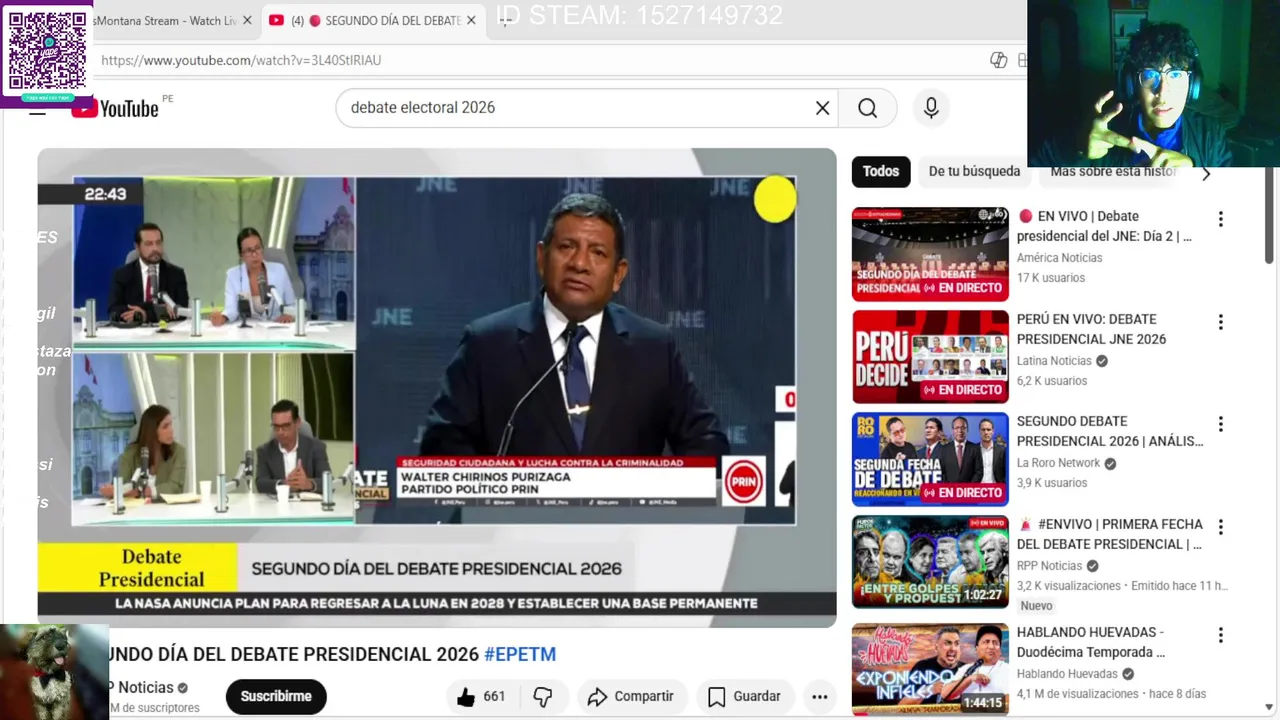Open title #ENVIVO PRIMERA FECHA DEL DEBATE PRESIDENCIAL

(1110, 534)
